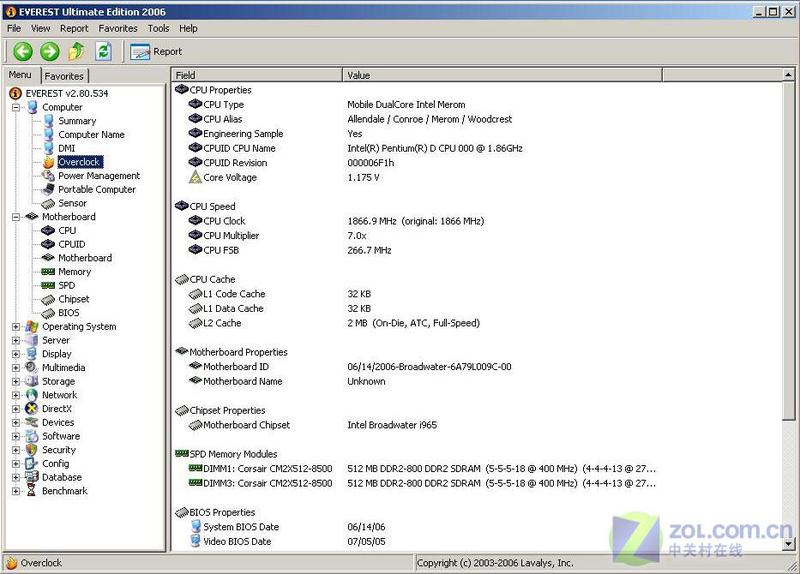Click the vertical scrollbar down arrow
The image size is (800, 574).
788,544
